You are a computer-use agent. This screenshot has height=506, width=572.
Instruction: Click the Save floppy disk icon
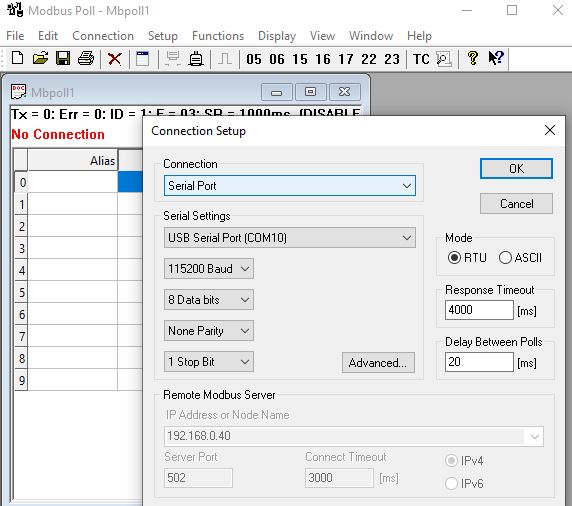63,58
